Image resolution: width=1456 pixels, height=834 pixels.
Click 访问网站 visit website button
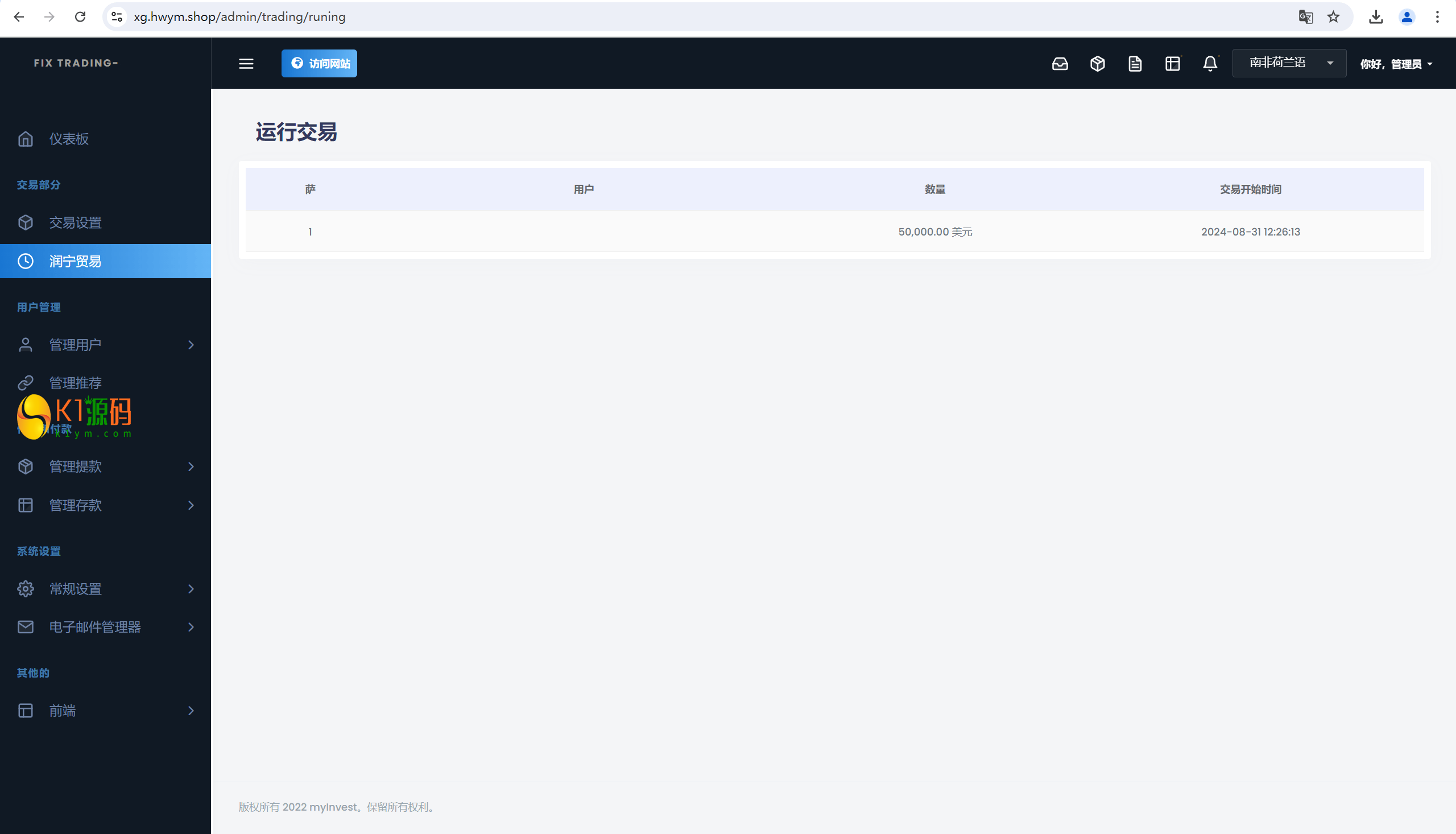pyautogui.click(x=319, y=63)
